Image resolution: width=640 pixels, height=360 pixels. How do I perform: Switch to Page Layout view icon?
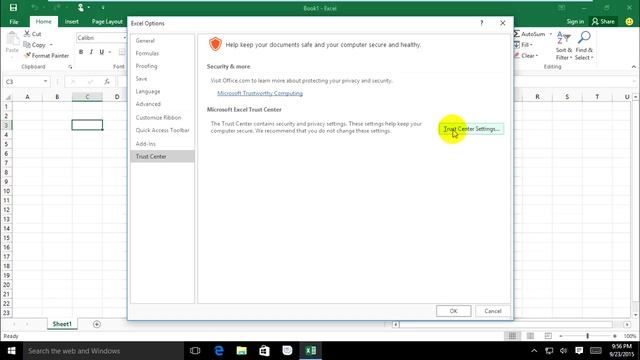pos(530,336)
